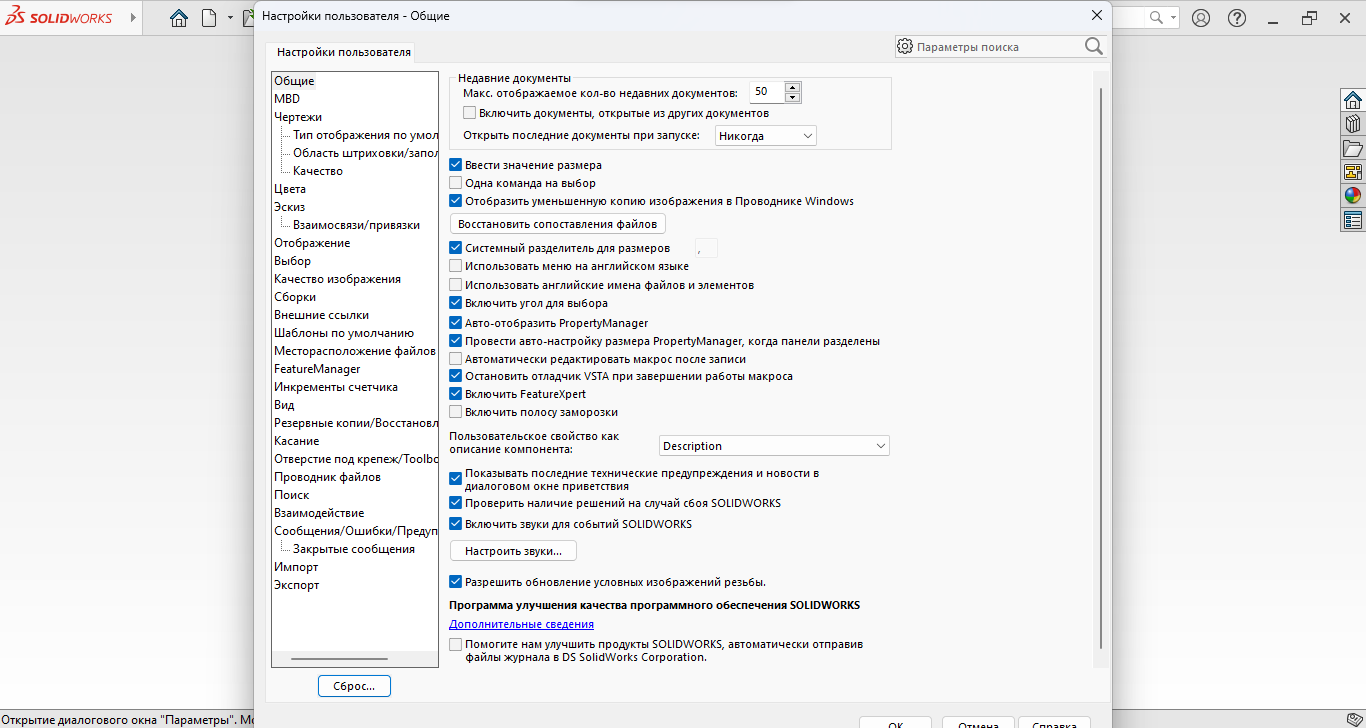Click the magnifier icon in options search
Screen dimensions: 1366x728
click(x=1093, y=46)
